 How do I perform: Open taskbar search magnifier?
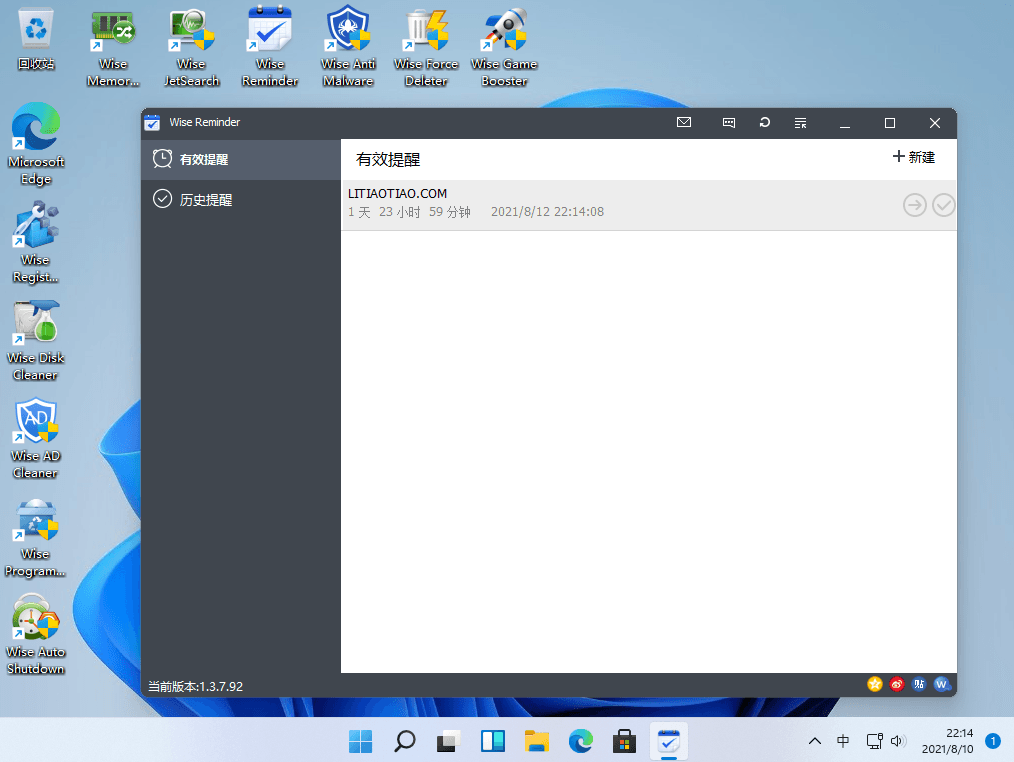[x=405, y=741]
